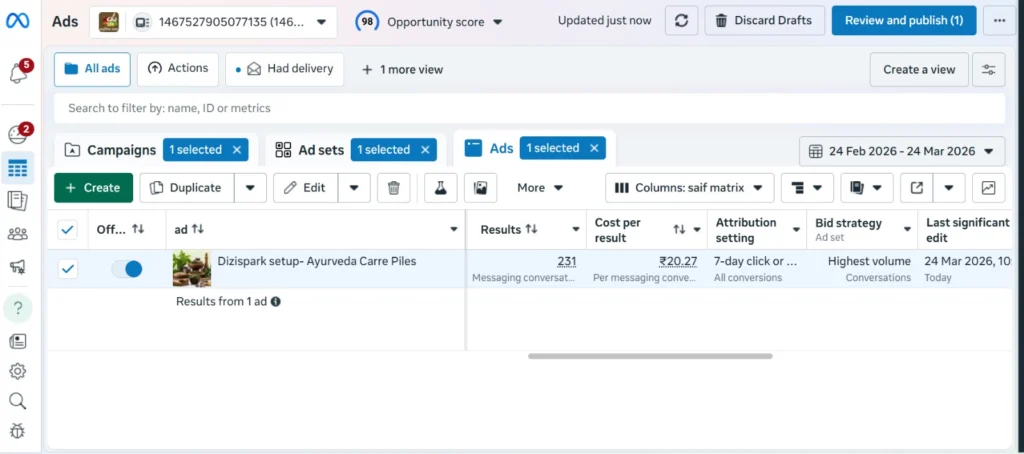
Task: Open the date range 24 Feb - 24 Mar picker
Action: (x=902, y=152)
